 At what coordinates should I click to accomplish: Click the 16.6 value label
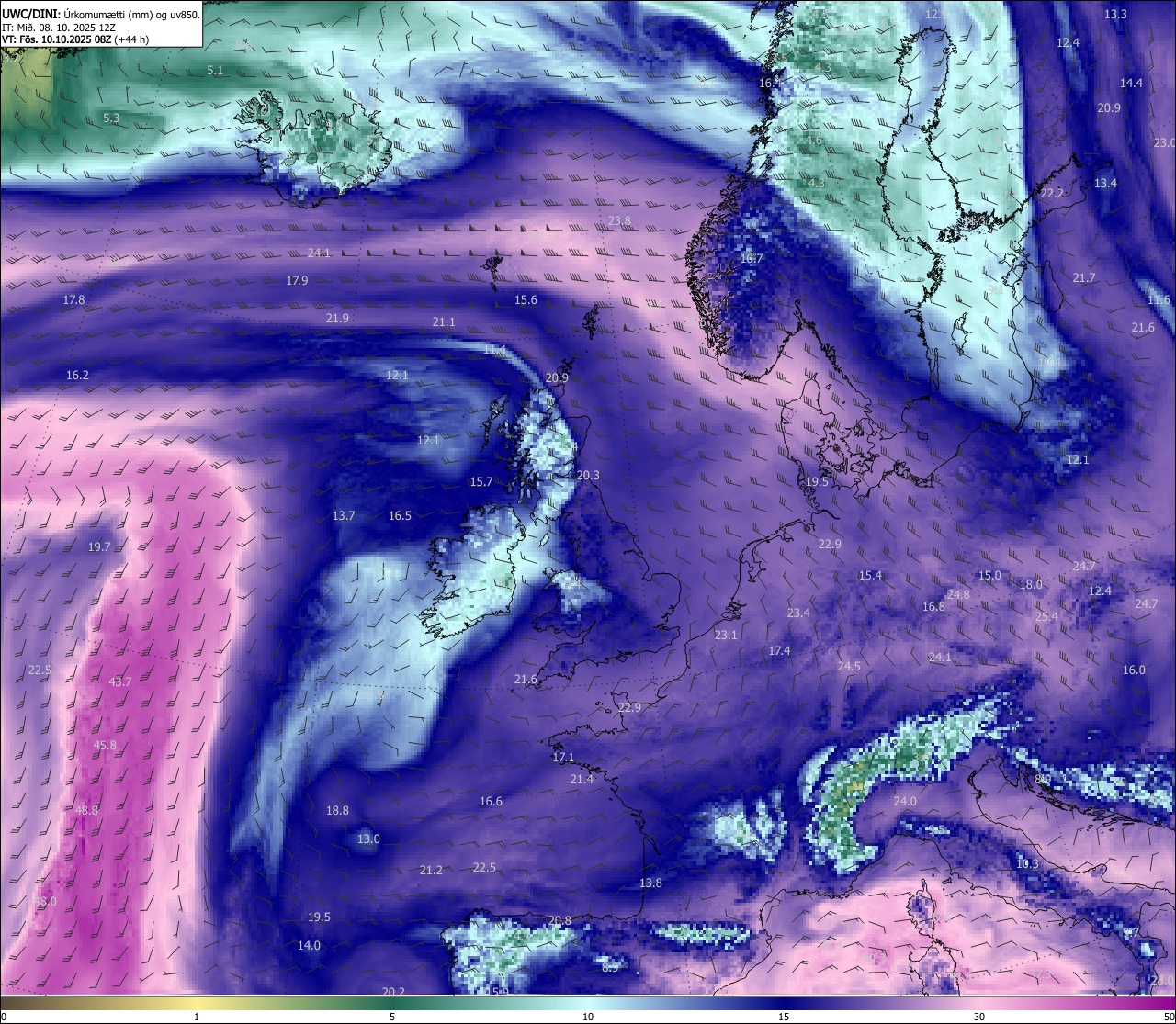[491, 801]
